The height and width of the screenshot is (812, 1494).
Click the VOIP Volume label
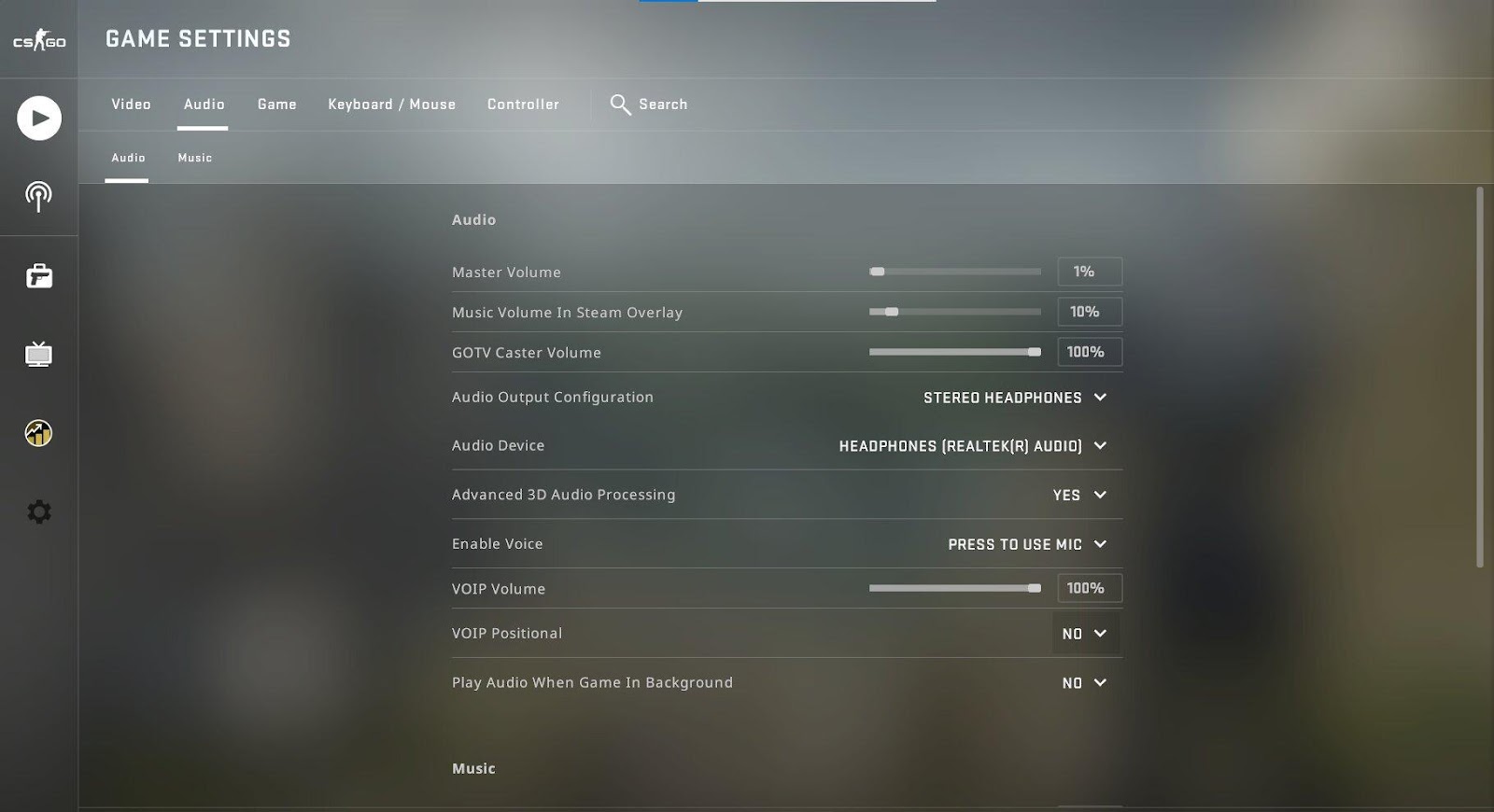499,589
